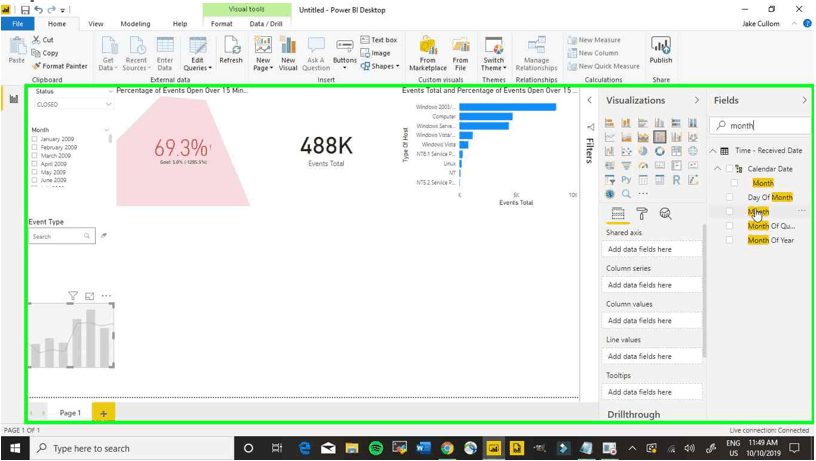The width and height of the screenshot is (816, 461).
Task: Open From Marketplace custom visuals
Action: 428,53
